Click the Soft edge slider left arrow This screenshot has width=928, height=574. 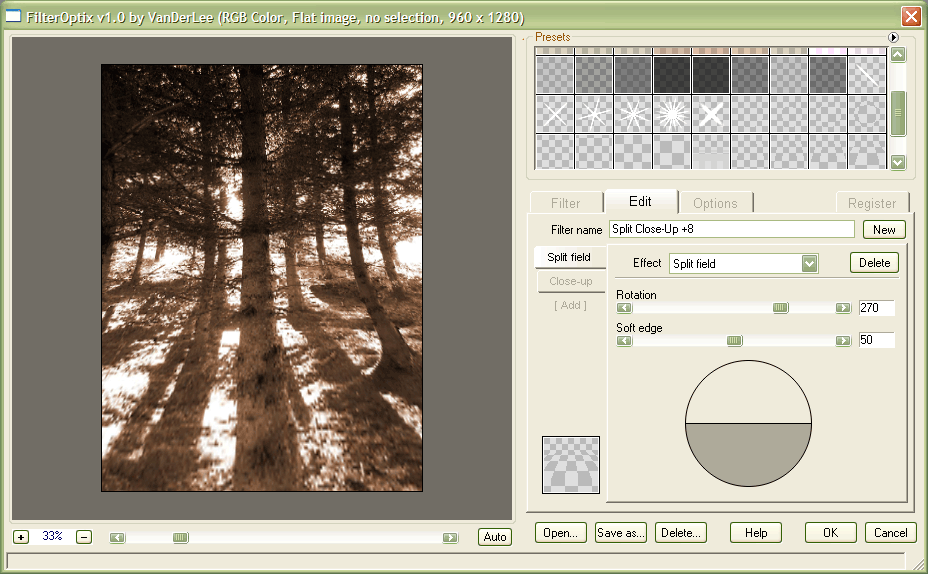[624, 341]
